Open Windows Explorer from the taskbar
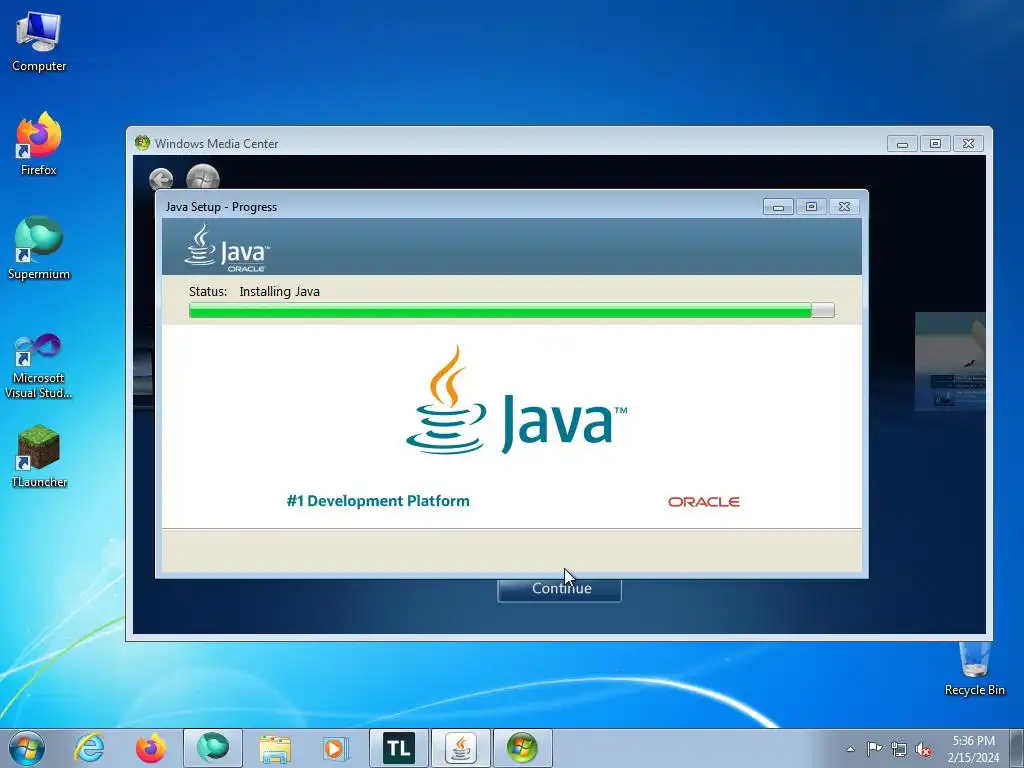Screen dimensions: 1024x768 point(275,748)
